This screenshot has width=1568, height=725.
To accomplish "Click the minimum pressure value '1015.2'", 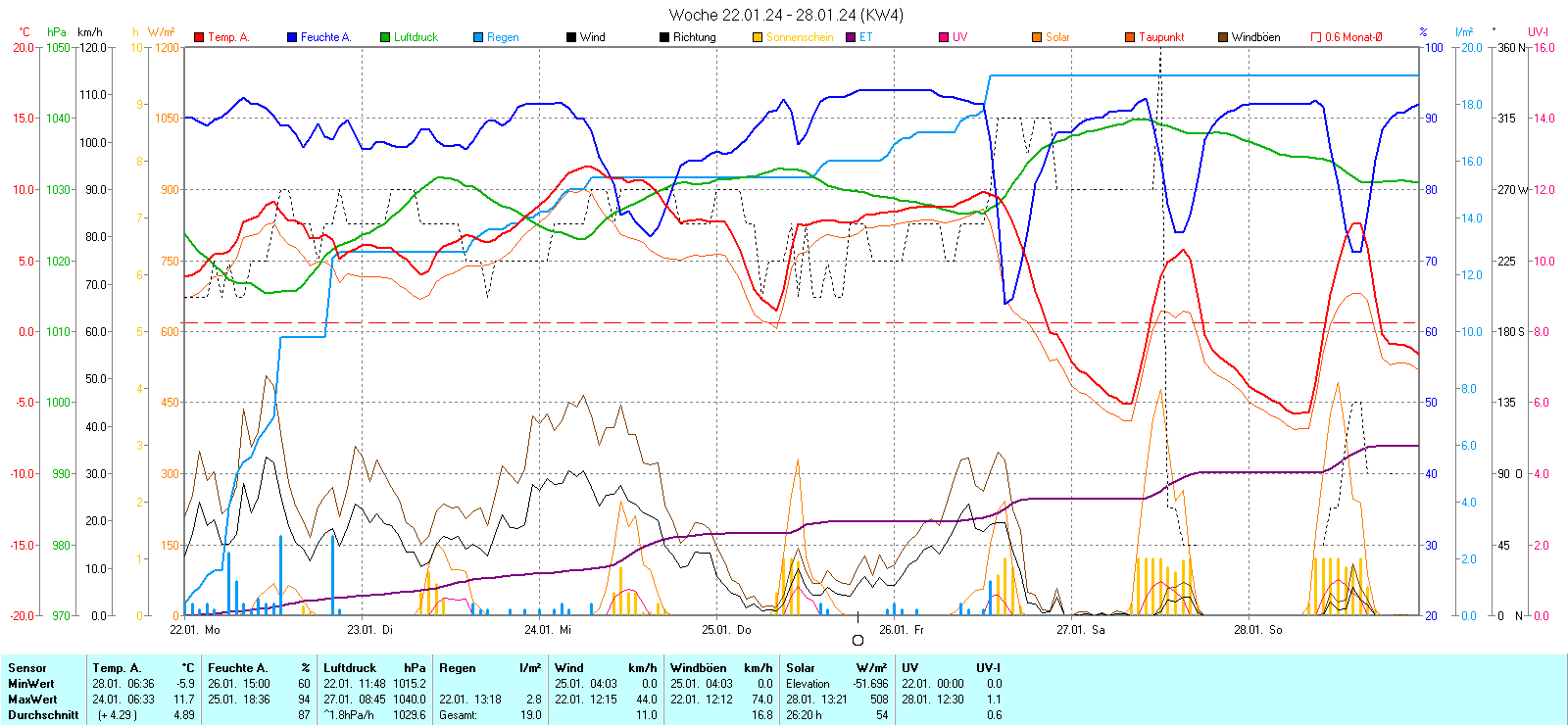I will [409, 684].
